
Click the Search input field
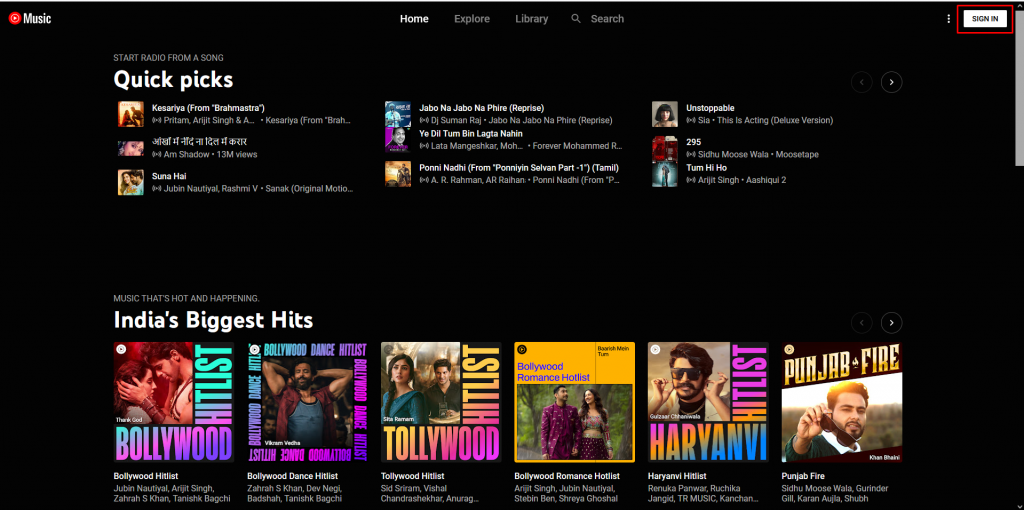coord(607,19)
